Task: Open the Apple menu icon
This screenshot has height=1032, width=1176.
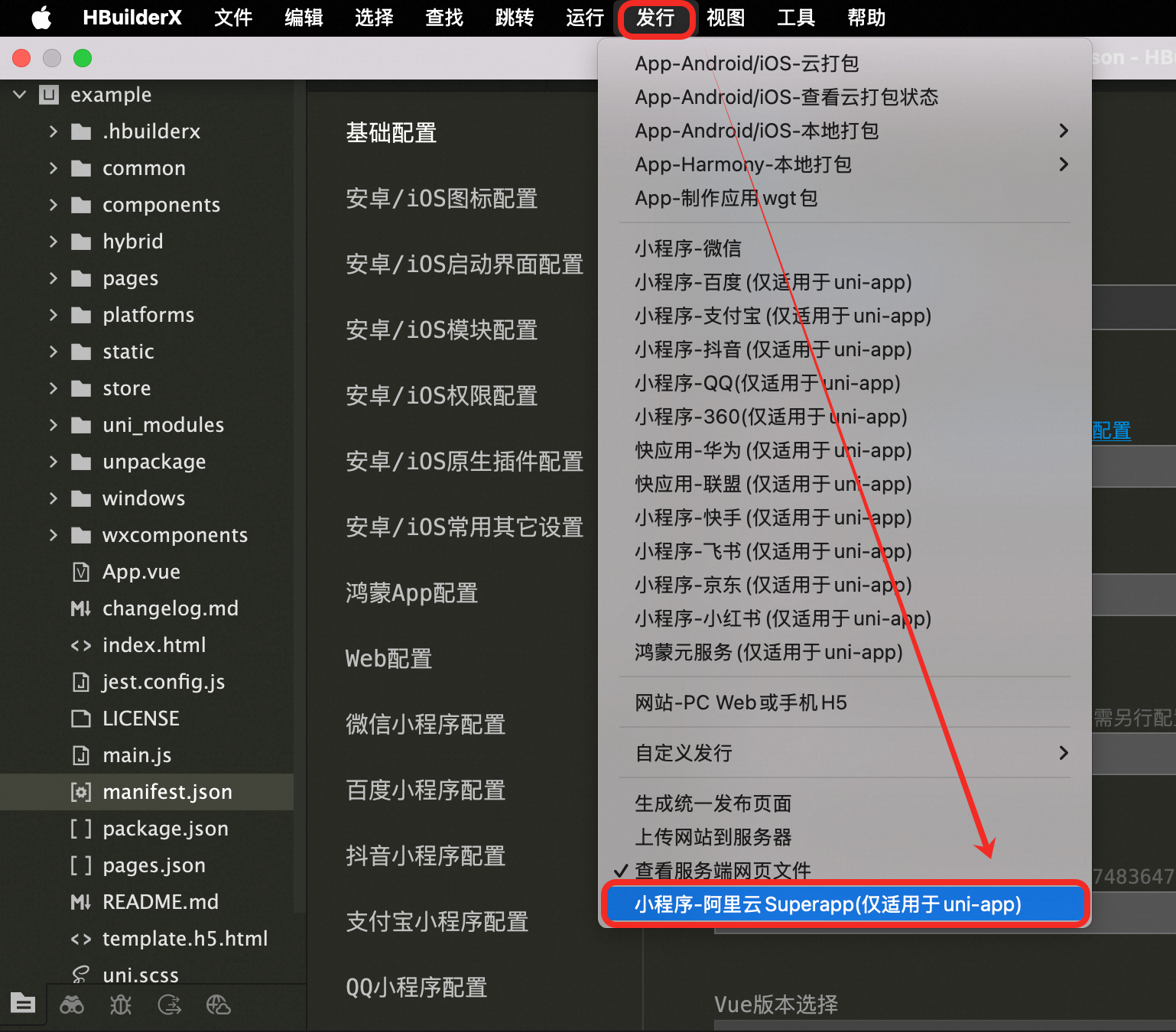Action: pos(42,18)
